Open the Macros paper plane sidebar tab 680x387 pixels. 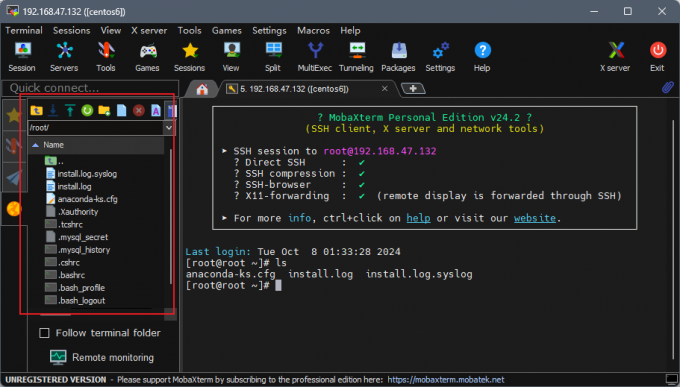[x=14, y=177]
